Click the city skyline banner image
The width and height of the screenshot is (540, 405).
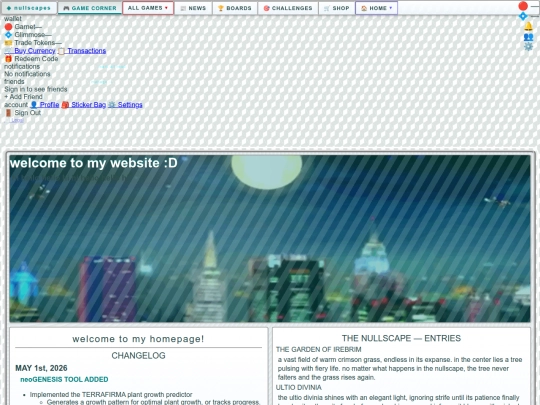[x=270, y=238]
